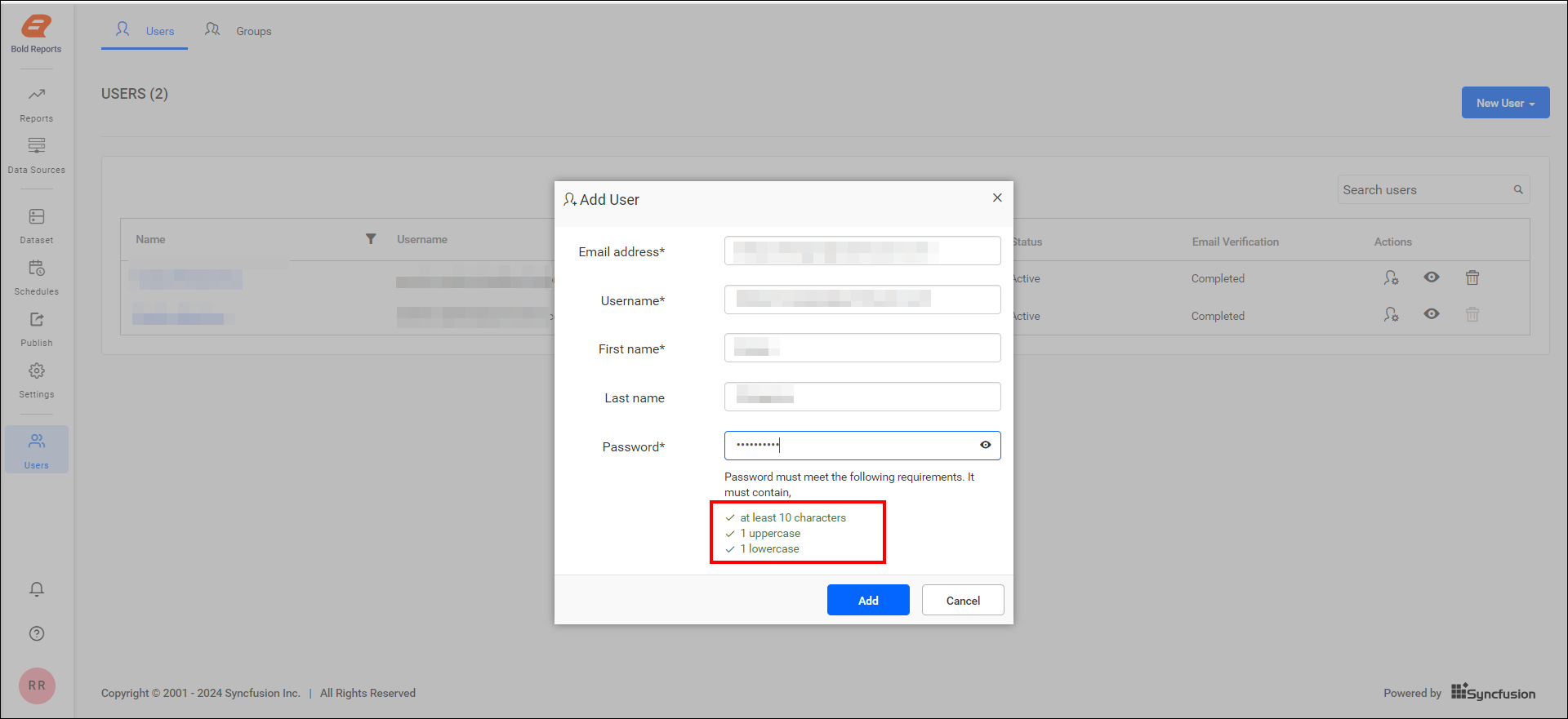The height and width of the screenshot is (719, 1568).
Task: View first user row with eye icon
Action: (1432, 277)
